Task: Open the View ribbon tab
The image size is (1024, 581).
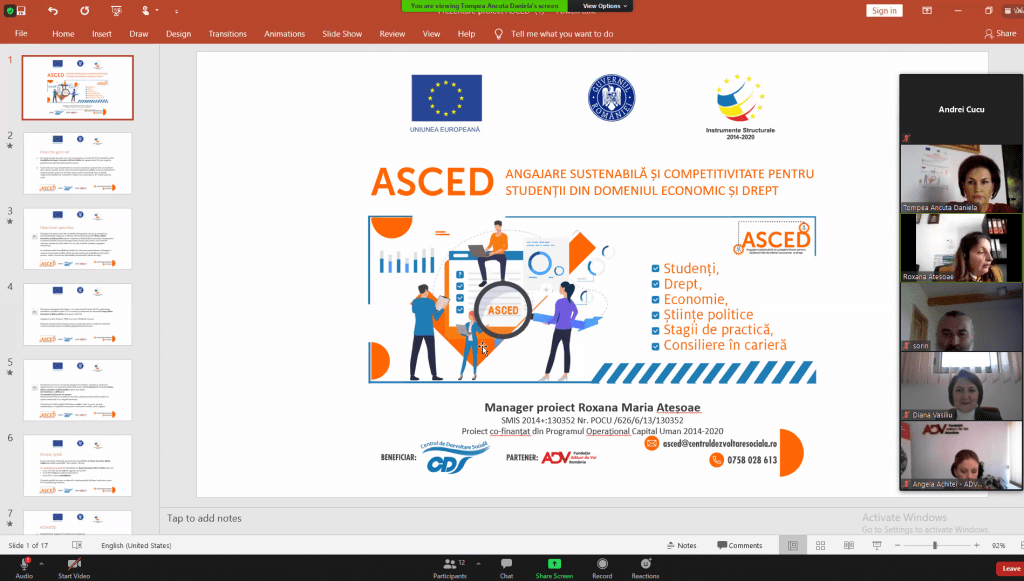Action: tap(431, 34)
